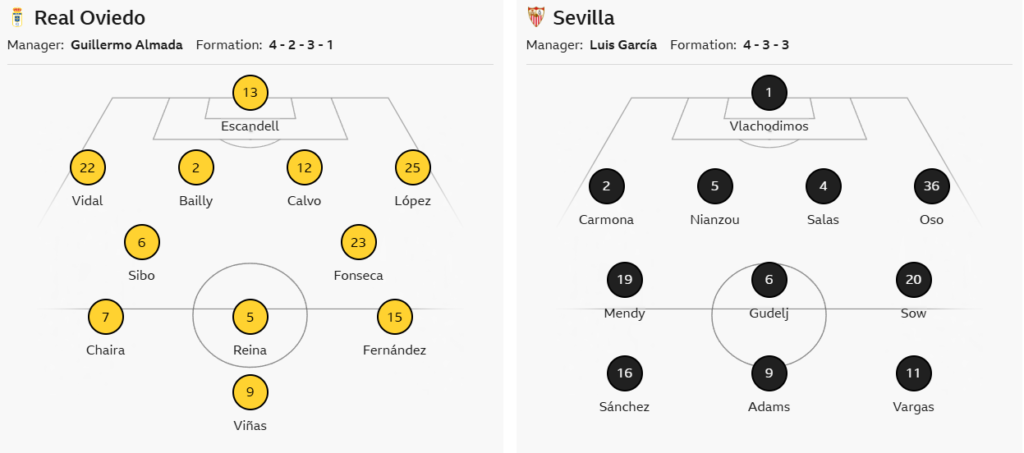Select Reina's number 5 badge
Screen dimensions: 1024x453
tap(250, 318)
